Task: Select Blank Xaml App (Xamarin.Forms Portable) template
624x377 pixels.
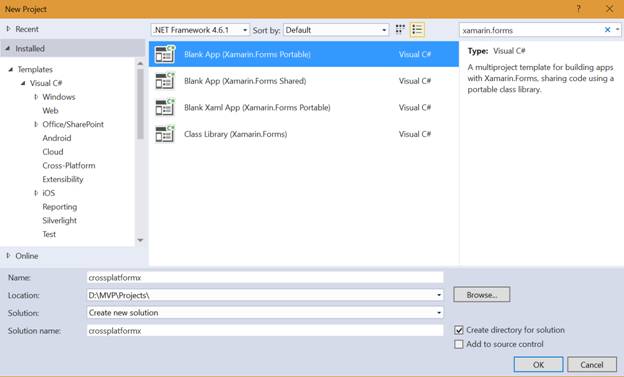Action: [304, 107]
